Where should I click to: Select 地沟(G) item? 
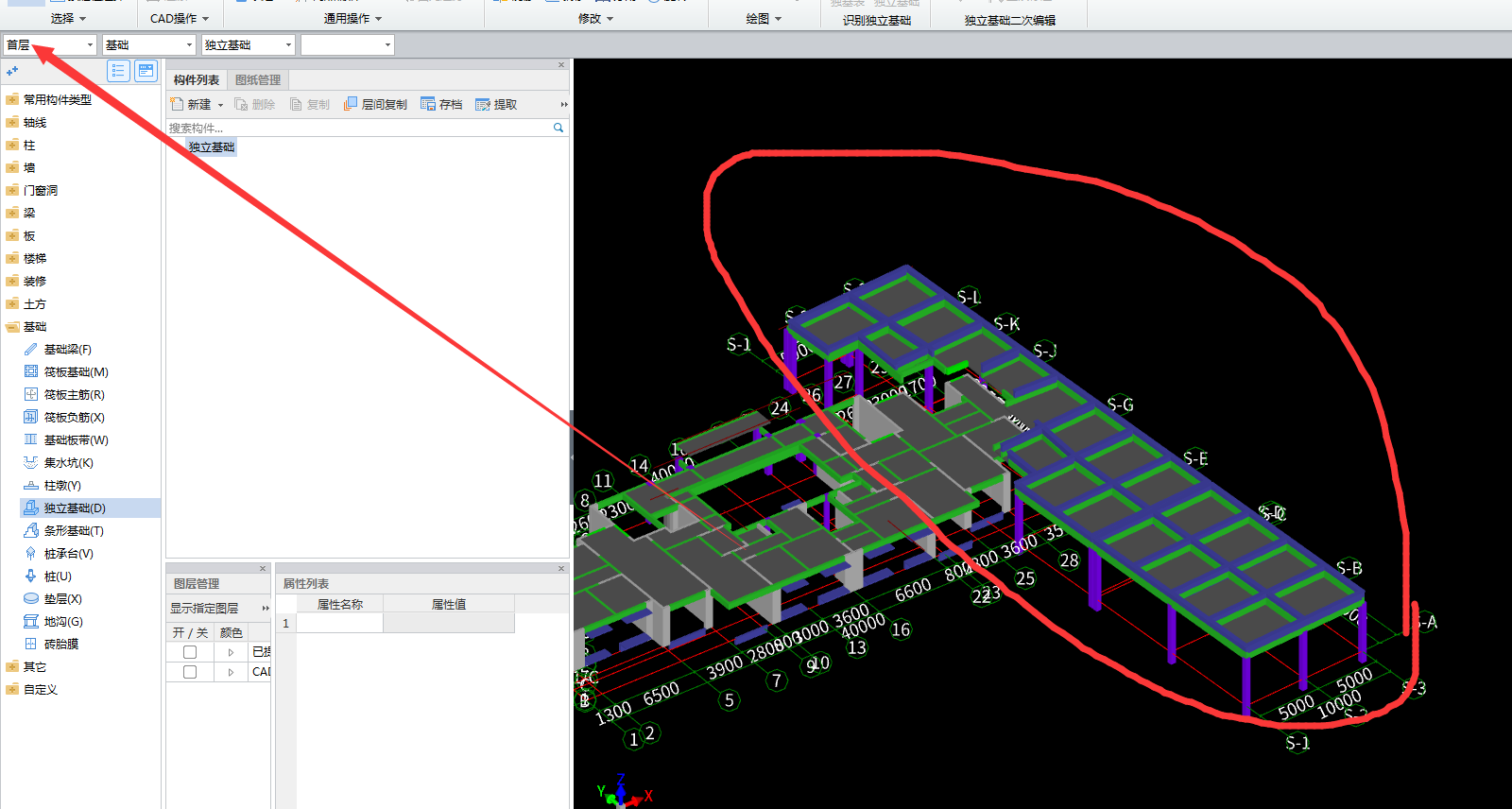coord(63,622)
